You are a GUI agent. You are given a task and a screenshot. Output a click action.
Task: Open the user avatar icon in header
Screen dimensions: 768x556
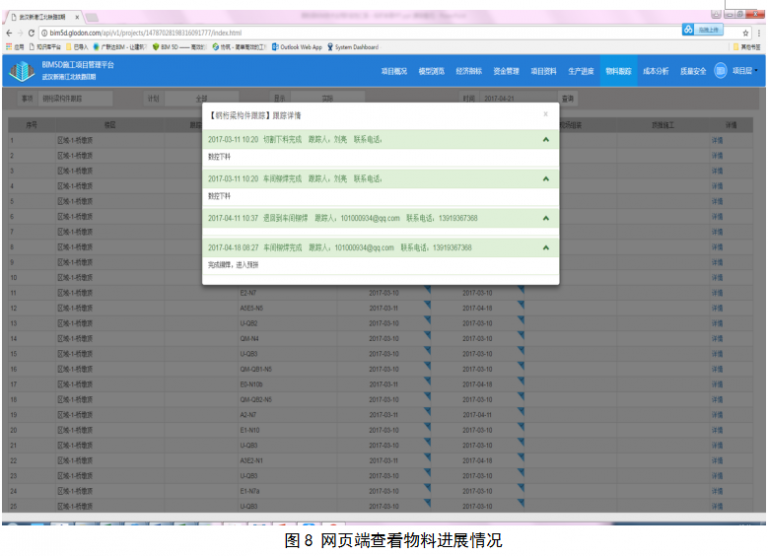pos(720,71)
